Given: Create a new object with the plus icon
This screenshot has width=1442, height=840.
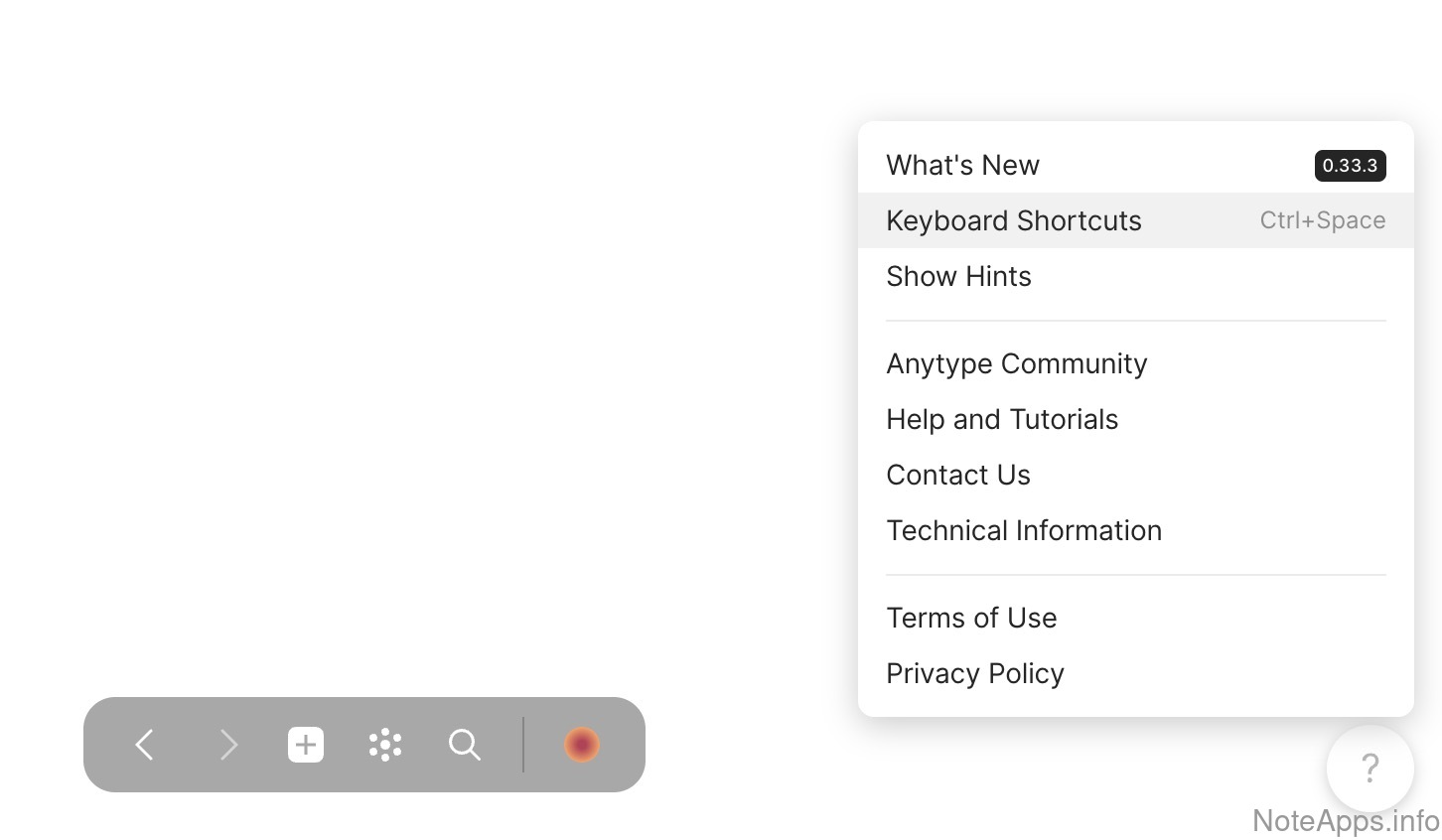Looking at the screenshot, I should [x=306, y=745].
